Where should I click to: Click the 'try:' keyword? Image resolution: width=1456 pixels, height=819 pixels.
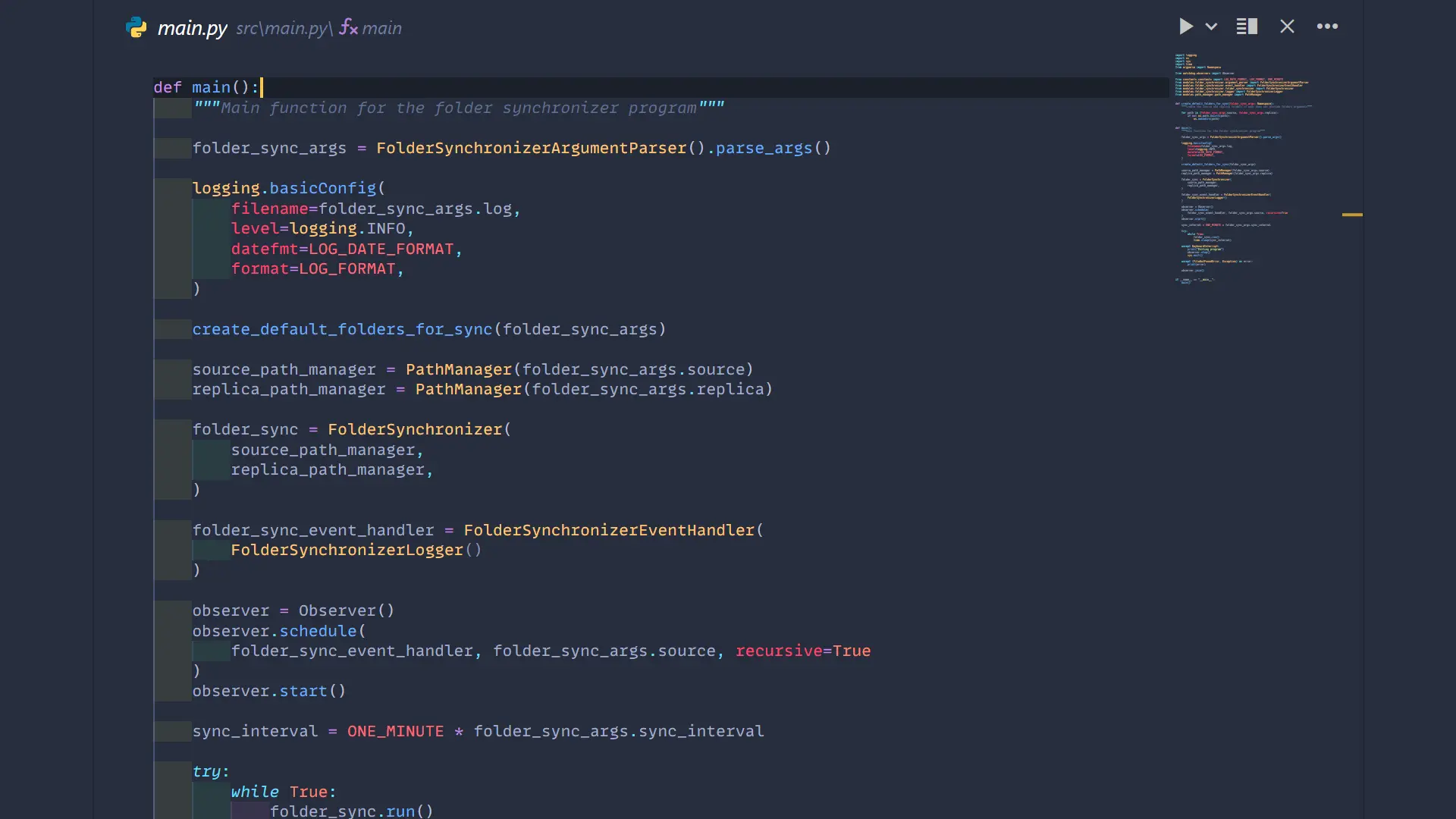pos(211,771)
